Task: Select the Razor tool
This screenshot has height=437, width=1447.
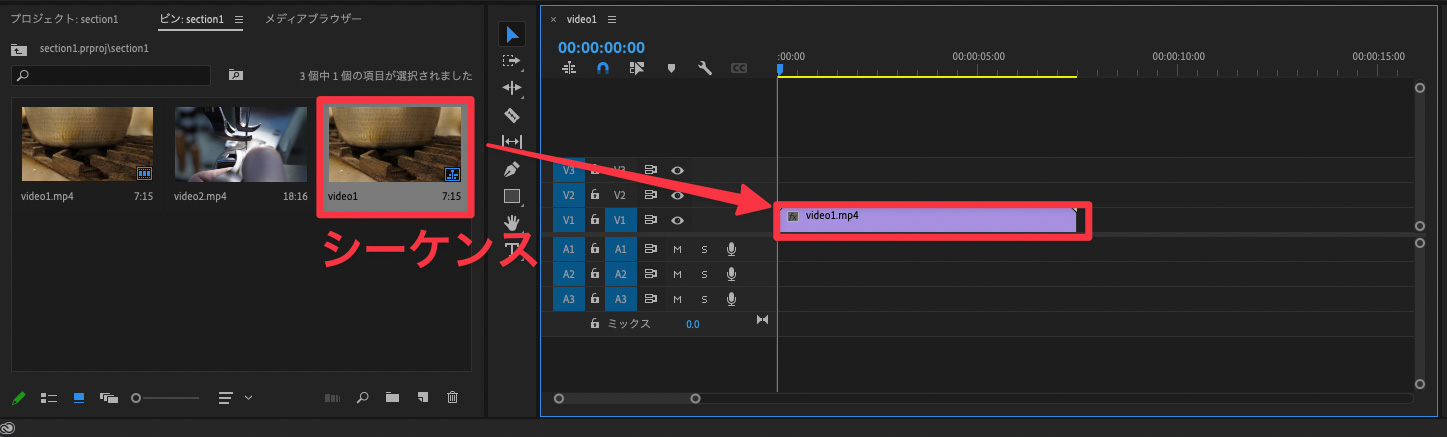Action: [x=512, y=115]
